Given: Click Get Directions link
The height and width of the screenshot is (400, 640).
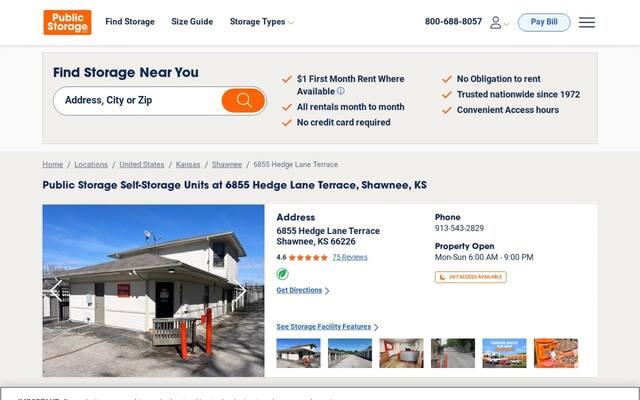Looking at the screenshot, I should 302,290.
